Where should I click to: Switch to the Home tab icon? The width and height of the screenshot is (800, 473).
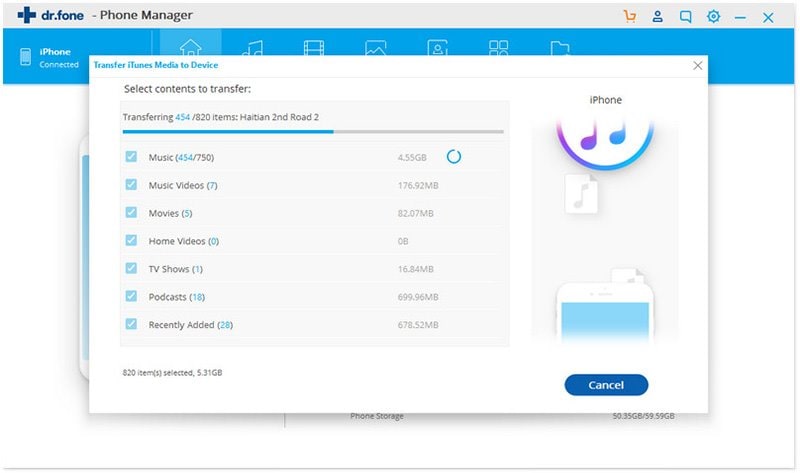pos(190,47)
